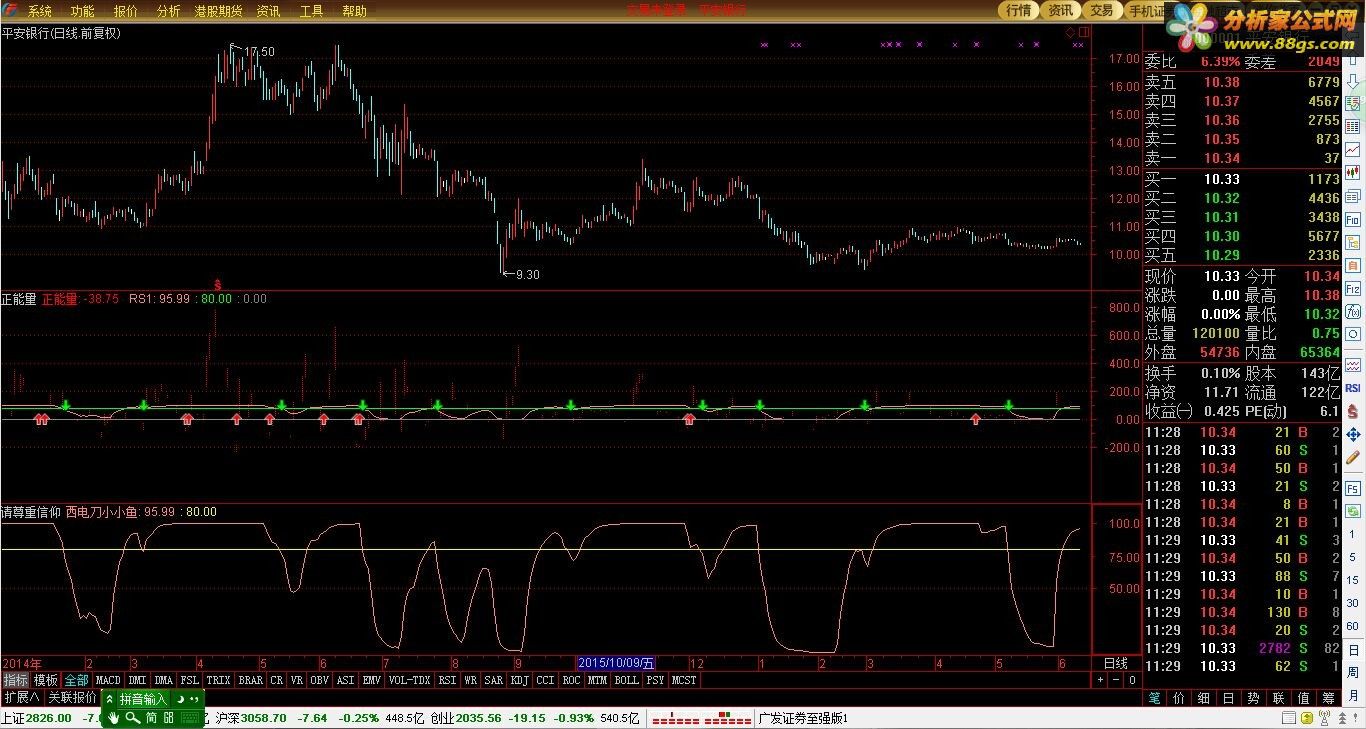Click the red dollar icon in right toolbar
Image resolution: width=1366 pixels, height=729 pixels.
[x=1352, y=411]
